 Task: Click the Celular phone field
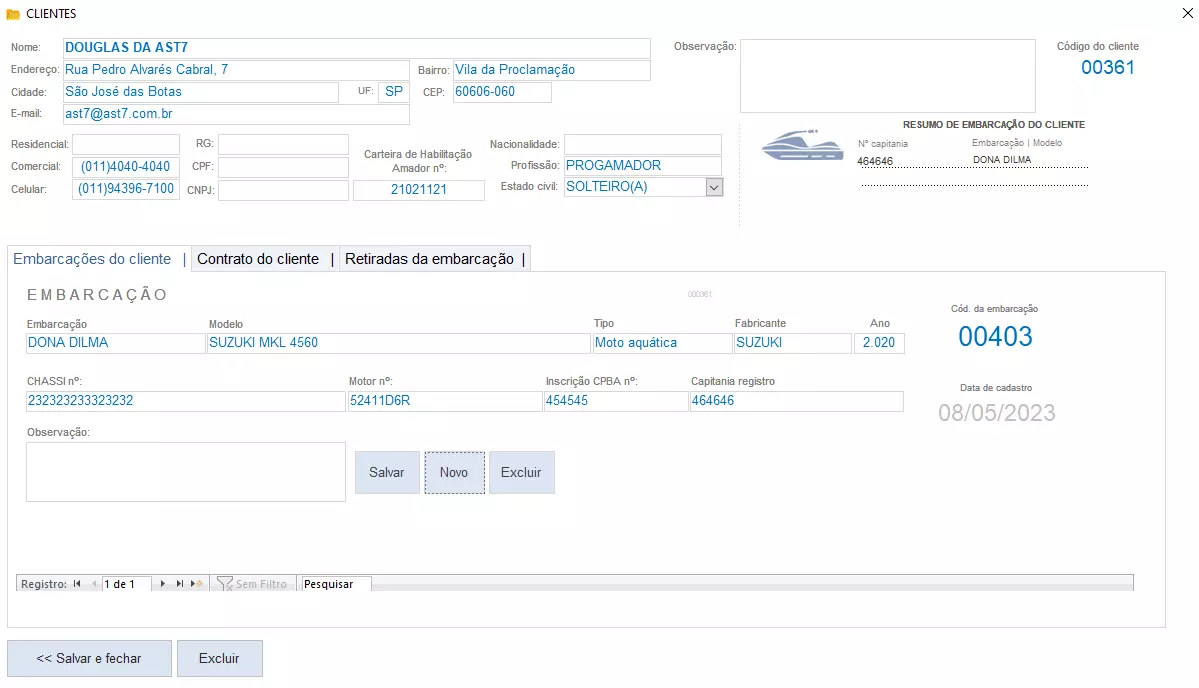pos(126,189)
